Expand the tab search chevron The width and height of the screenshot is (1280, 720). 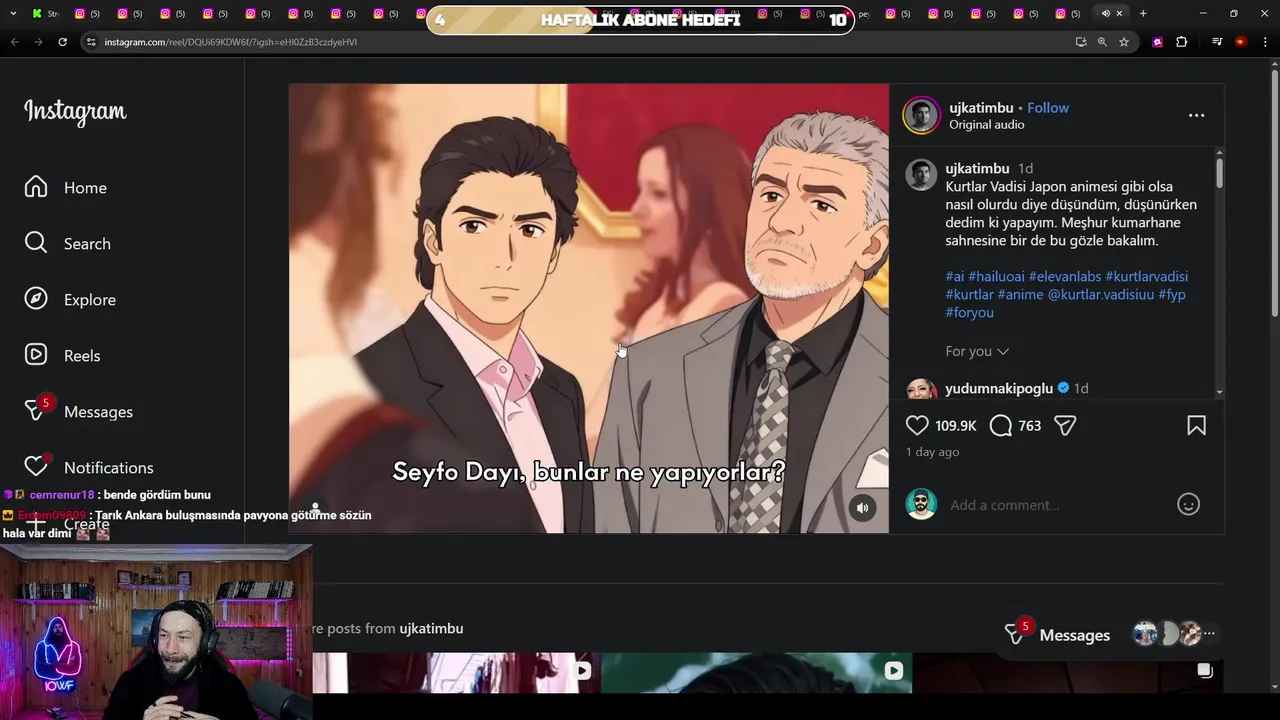tap(13, 13)
